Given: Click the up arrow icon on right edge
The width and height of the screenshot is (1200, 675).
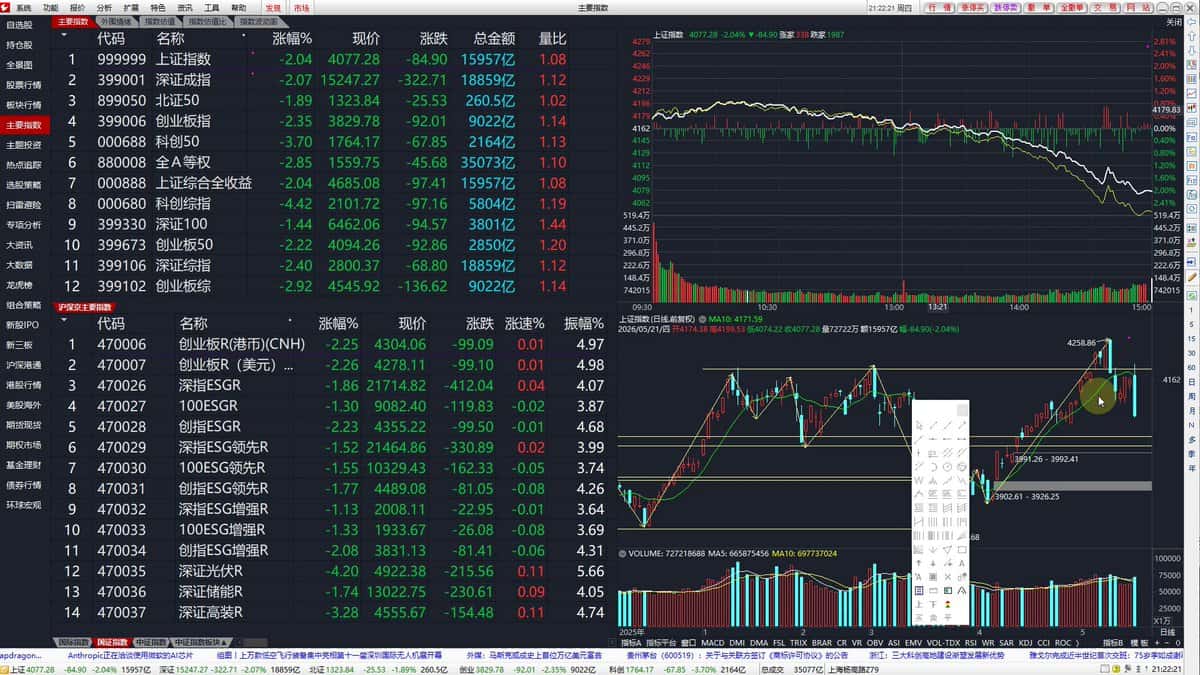Looking at the screenshot, I should click(x=1191, y=39).
